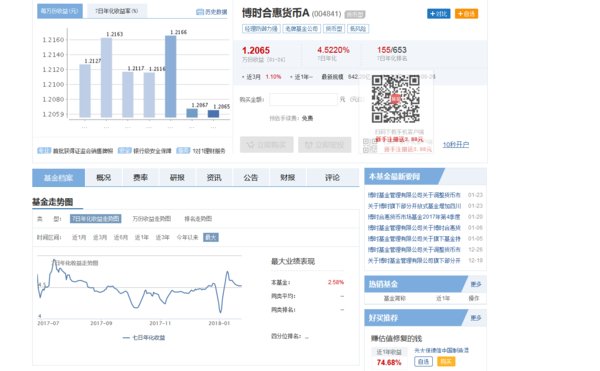This screenshot has height=371, width=600.
Task: Open the news item dated 12-26
Action: pos(414,249)
